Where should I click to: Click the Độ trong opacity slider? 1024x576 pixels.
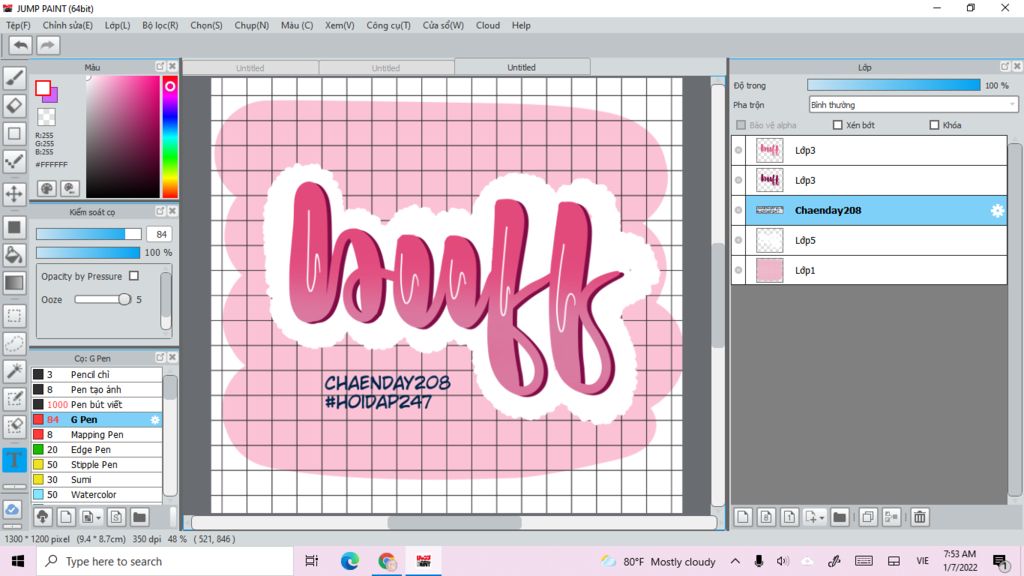[x=893, y=85]
